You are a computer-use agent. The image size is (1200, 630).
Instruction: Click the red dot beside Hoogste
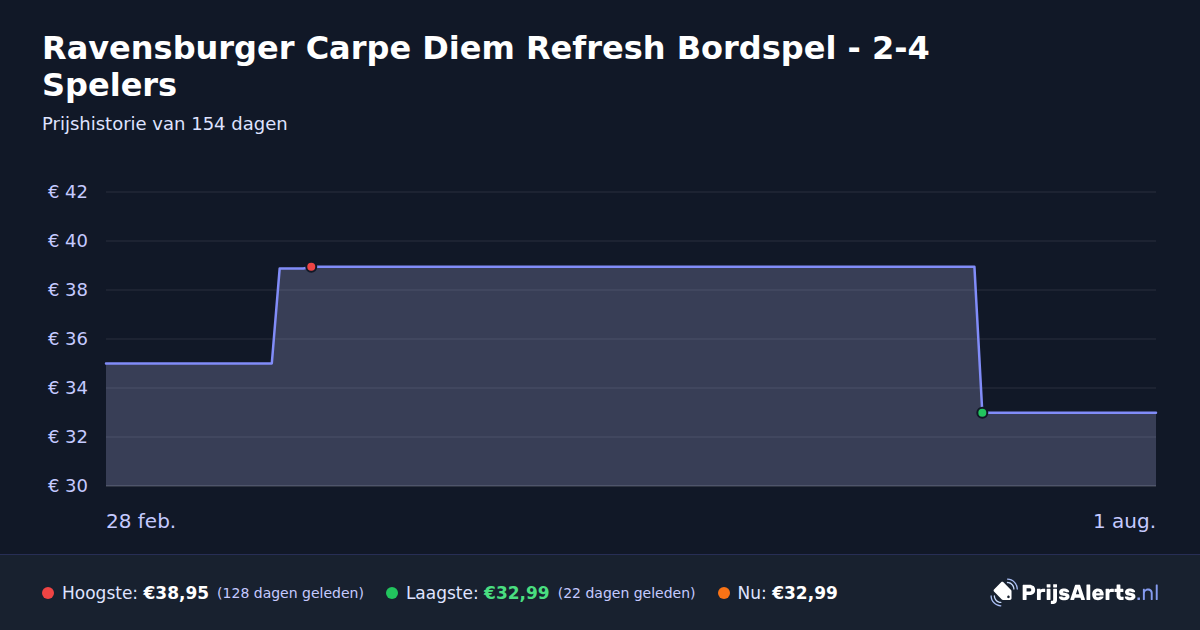pyautogui.click(x=48, y=593)
